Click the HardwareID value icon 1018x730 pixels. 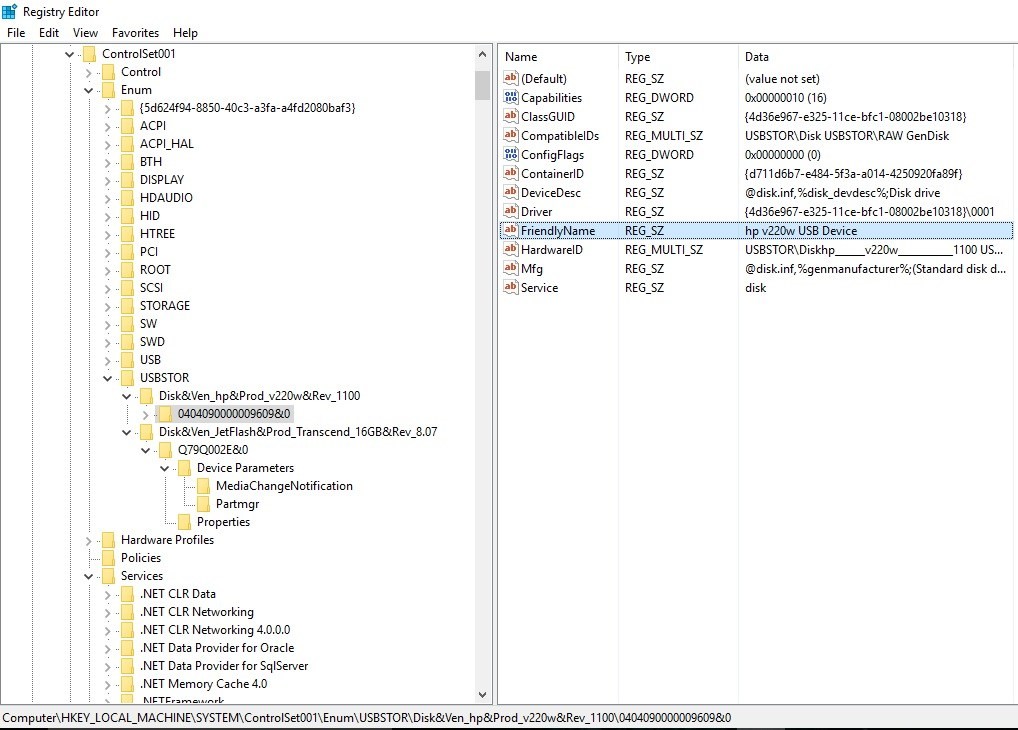pos(510,250)
